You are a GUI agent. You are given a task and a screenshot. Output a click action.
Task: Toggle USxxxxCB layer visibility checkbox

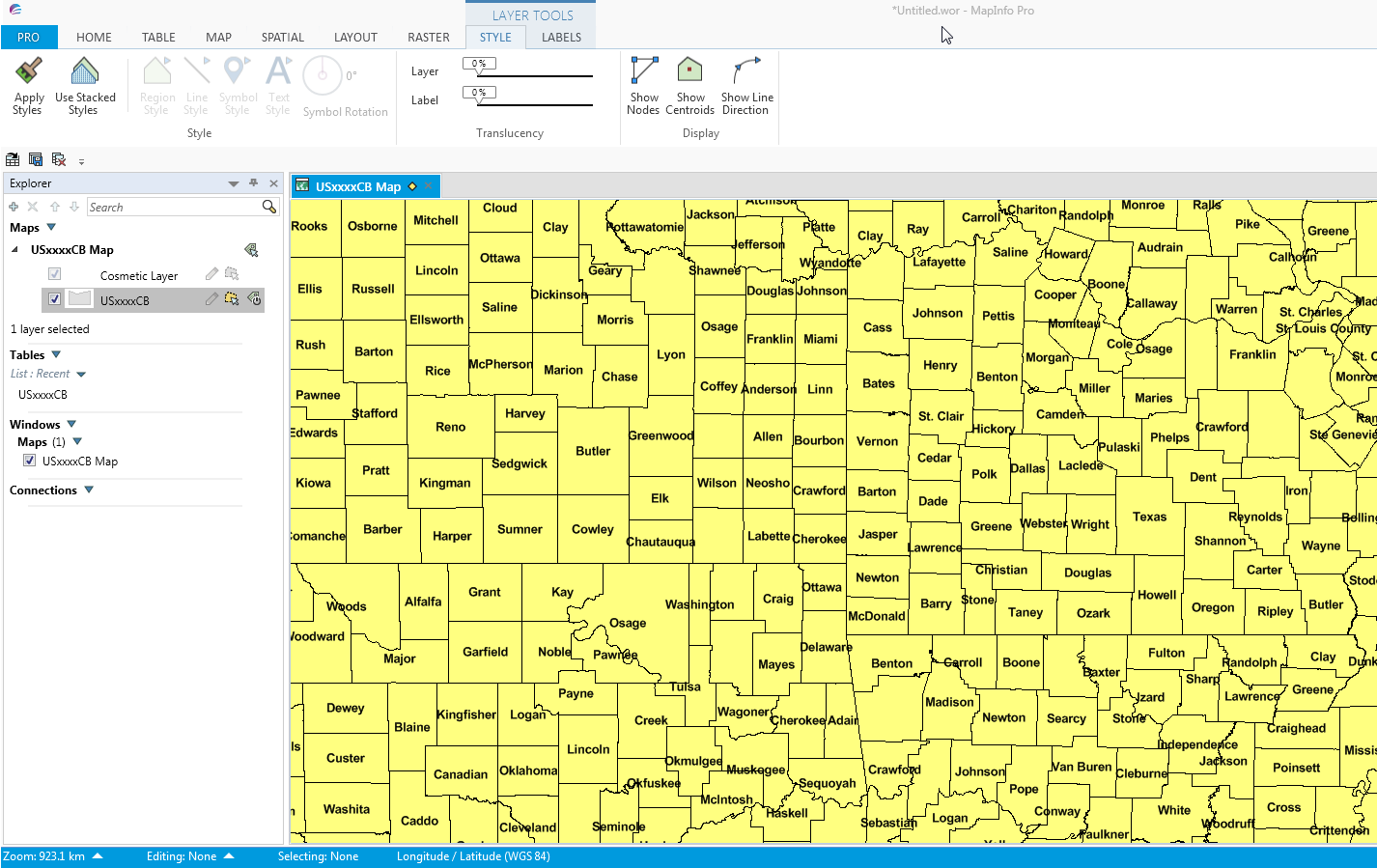click(55, 299)
